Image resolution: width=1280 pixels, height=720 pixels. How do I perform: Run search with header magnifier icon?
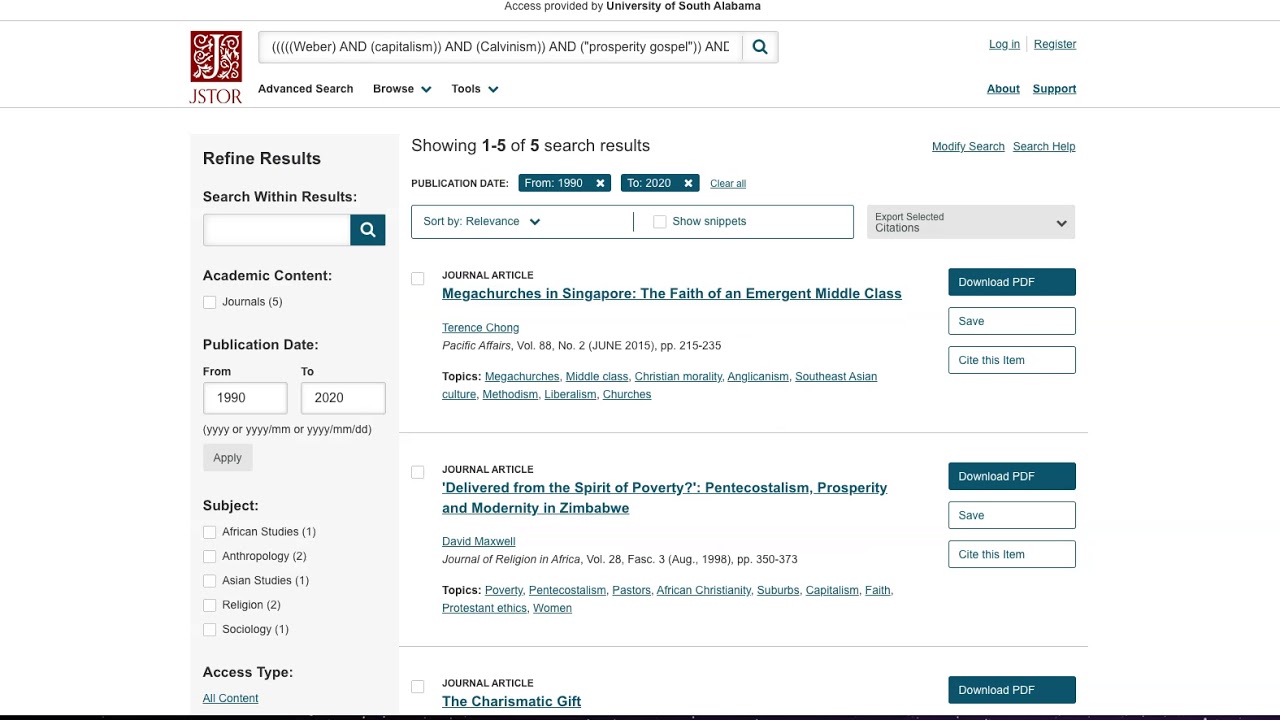pyautogui.click(x=760, y=47)
